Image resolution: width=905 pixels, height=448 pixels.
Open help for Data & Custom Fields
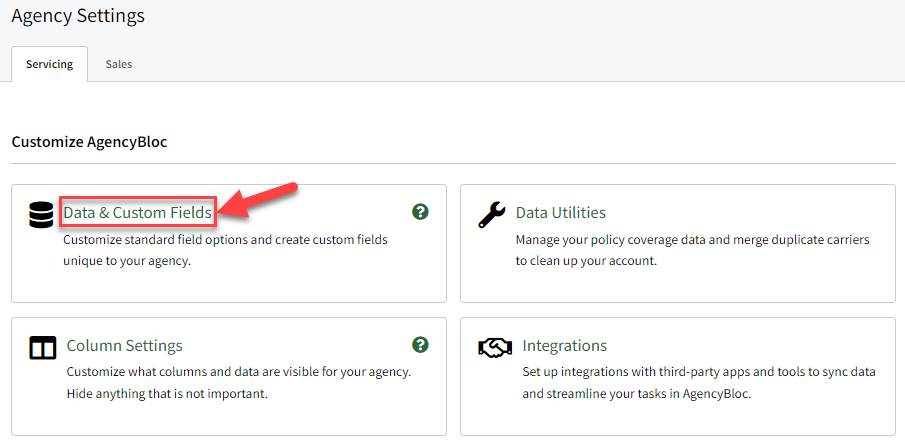pos(420,212)
